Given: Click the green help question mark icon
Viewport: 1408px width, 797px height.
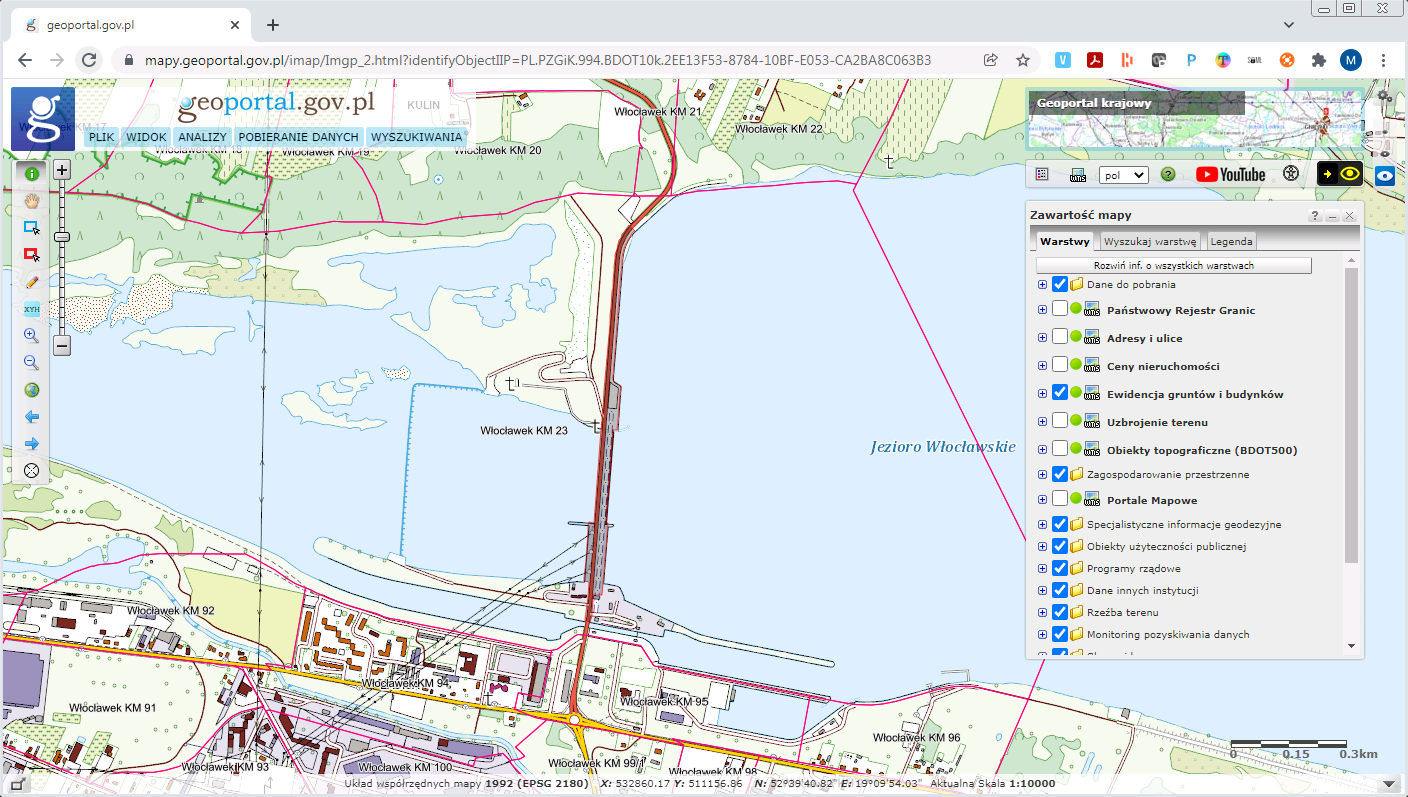Looking at the screenshot, I should [x=1167, y=174].
